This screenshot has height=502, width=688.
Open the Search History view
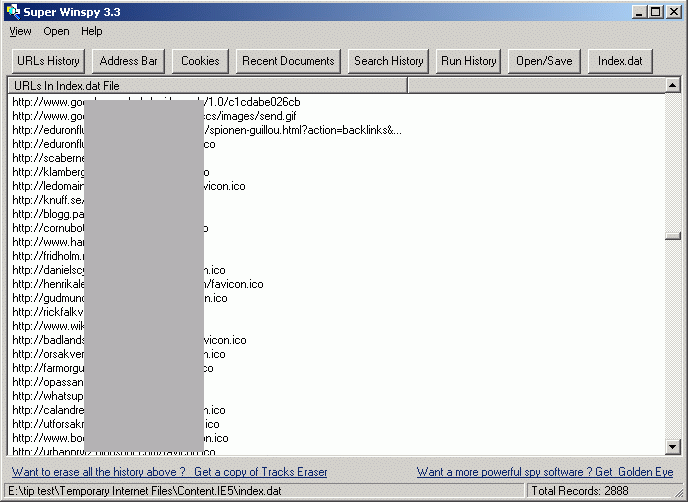coord(388,61)
